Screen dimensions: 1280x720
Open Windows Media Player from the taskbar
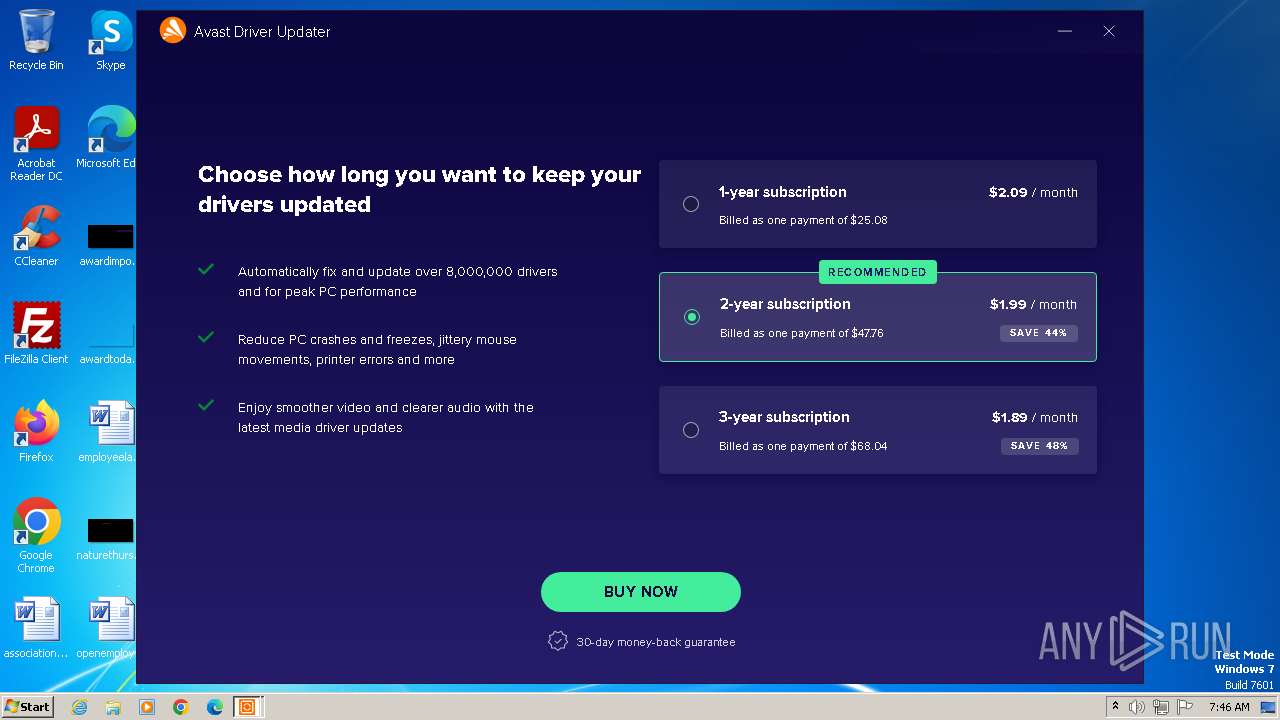[147, 707]
